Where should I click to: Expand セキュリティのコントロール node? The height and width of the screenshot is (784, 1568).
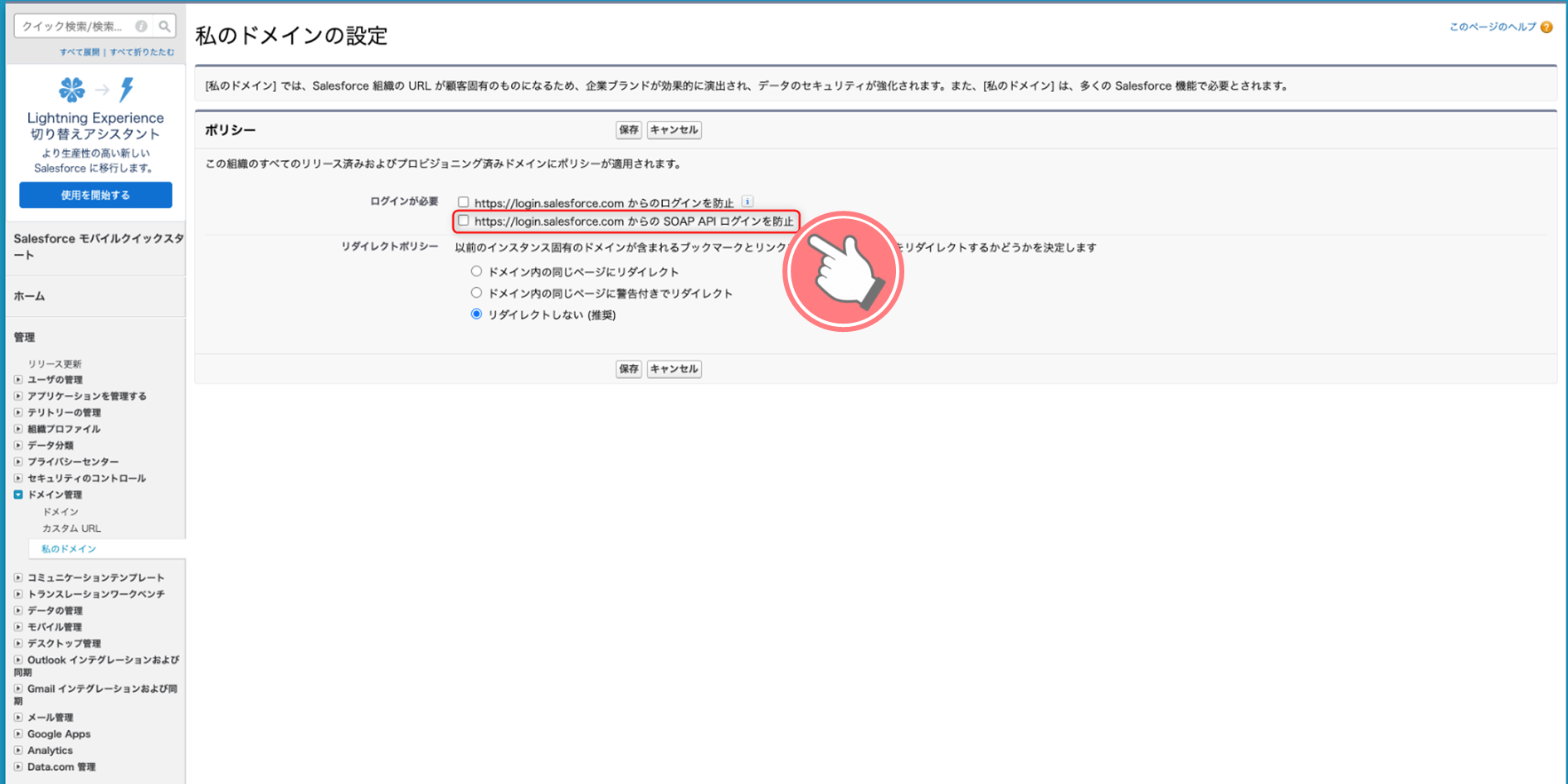pyautogui.click(x=18, y=479)
